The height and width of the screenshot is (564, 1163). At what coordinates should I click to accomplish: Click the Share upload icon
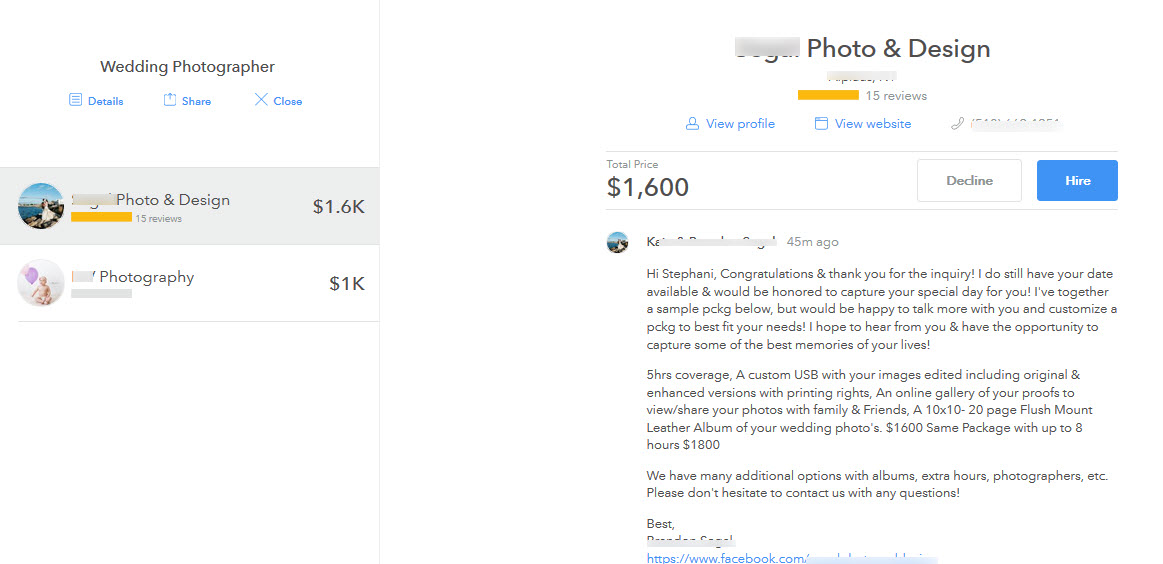pos(170,100)
